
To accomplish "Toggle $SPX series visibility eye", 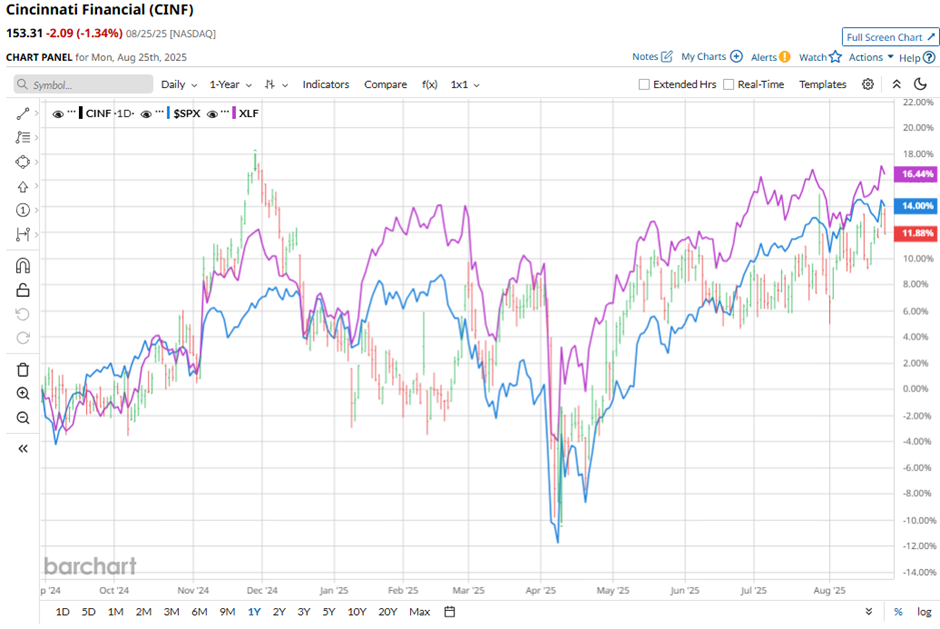I will 146,114.
